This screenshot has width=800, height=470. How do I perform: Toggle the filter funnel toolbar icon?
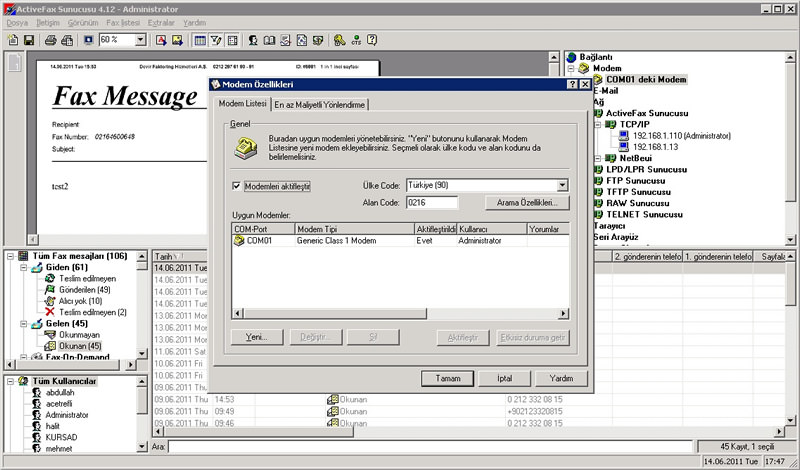216,40
